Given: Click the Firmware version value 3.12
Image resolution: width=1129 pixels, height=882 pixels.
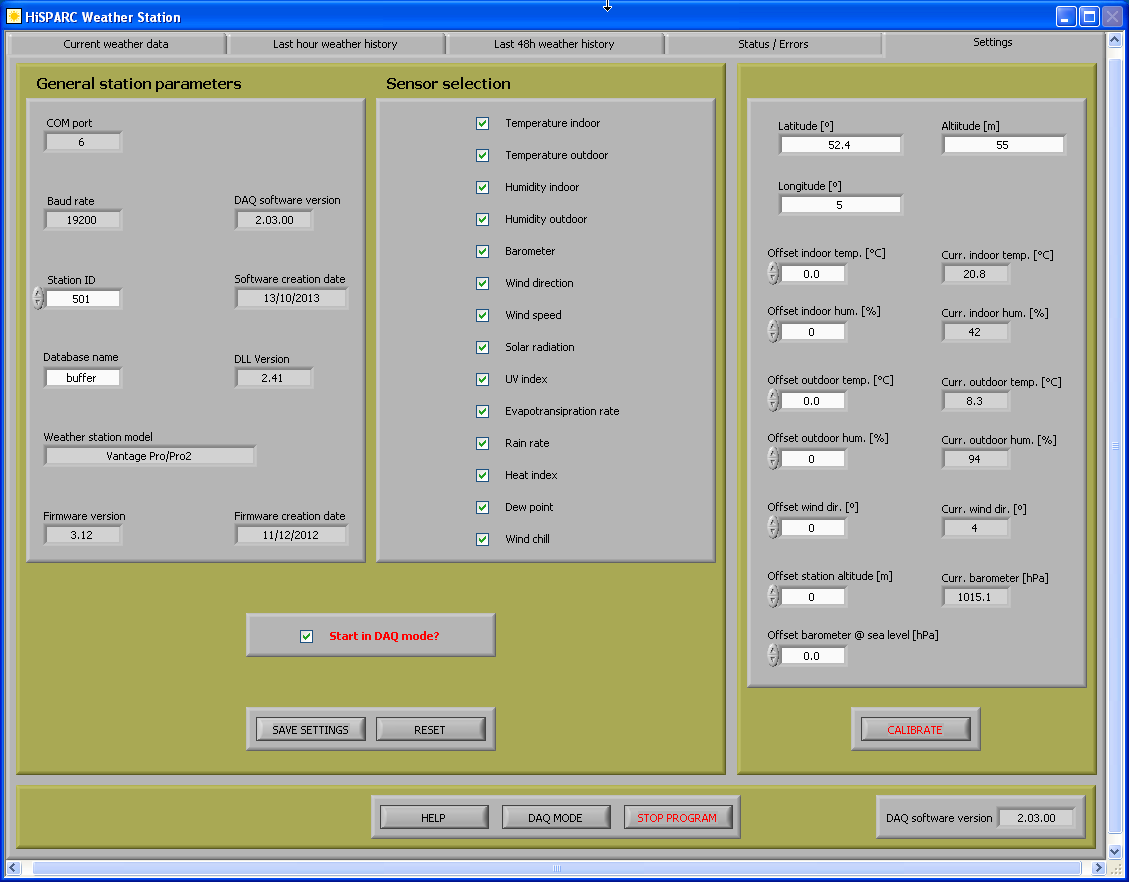Looking at the screenshot, I should pyautogui.click(x=82, y=535).
